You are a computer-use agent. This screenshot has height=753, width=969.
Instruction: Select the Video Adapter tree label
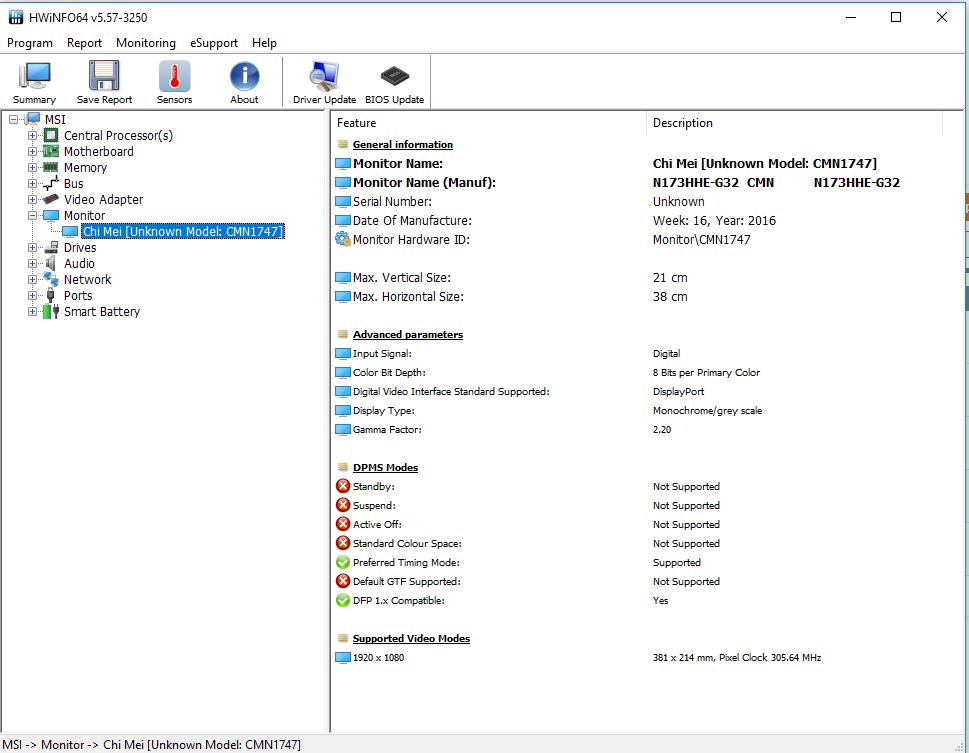pos(103,200)
